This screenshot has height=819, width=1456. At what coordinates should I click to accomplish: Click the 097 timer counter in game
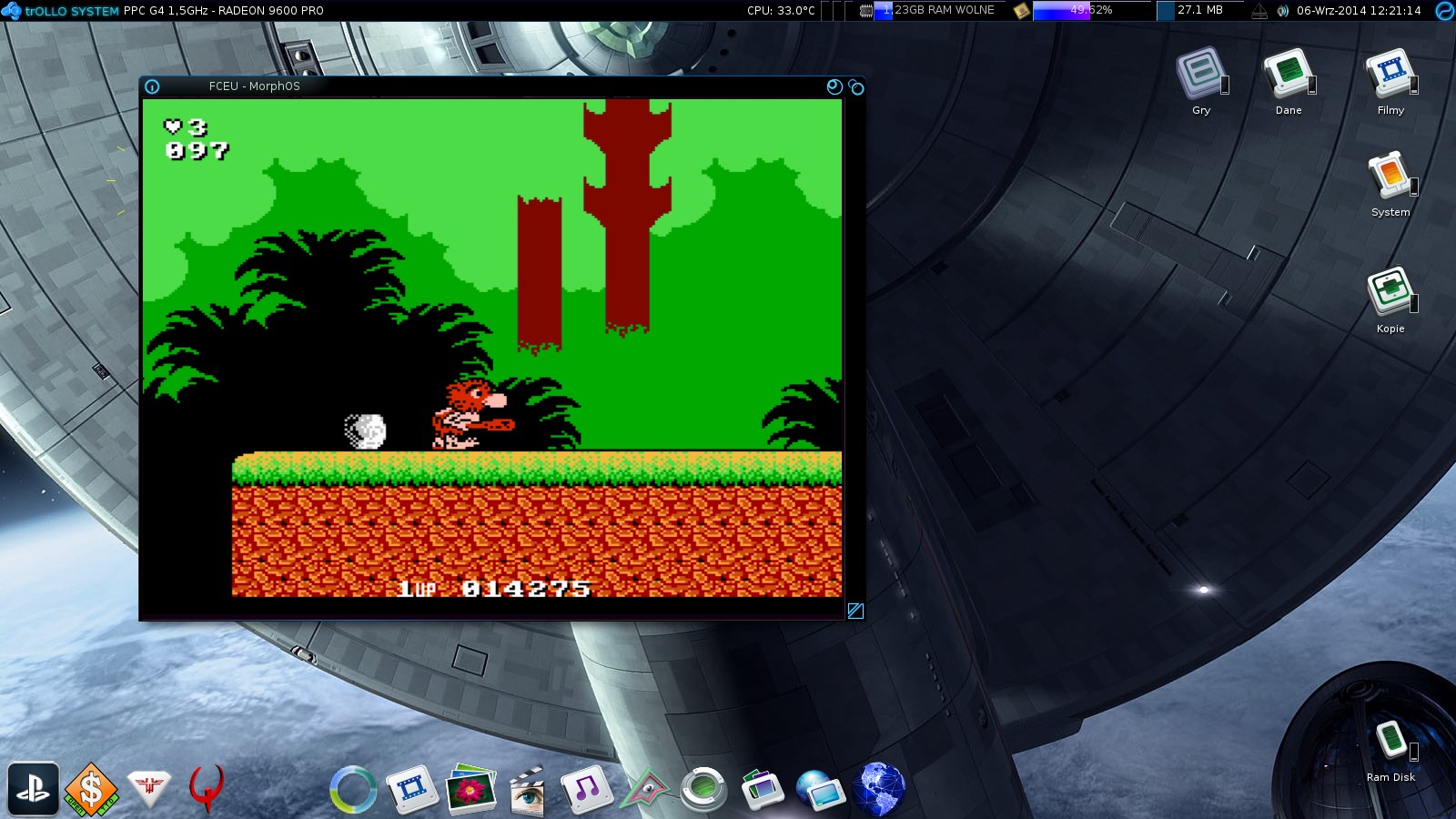coord(197,150)
